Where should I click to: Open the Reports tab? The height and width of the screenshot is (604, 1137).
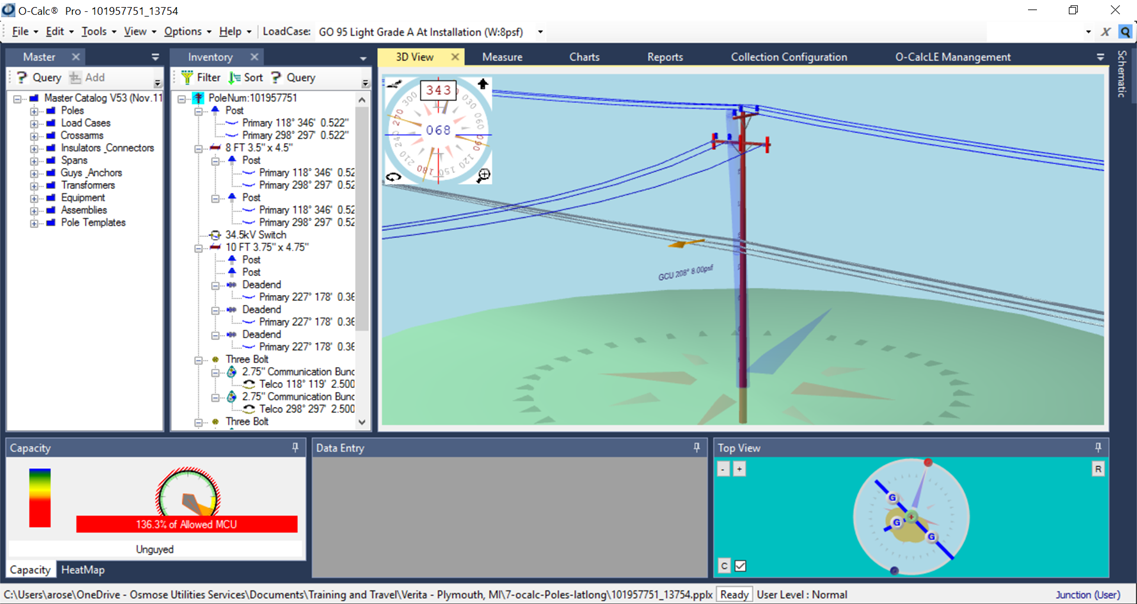664,57
